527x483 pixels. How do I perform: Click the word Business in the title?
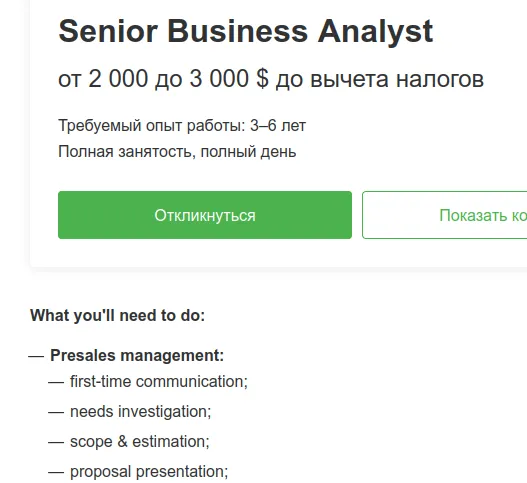point(237,31)
